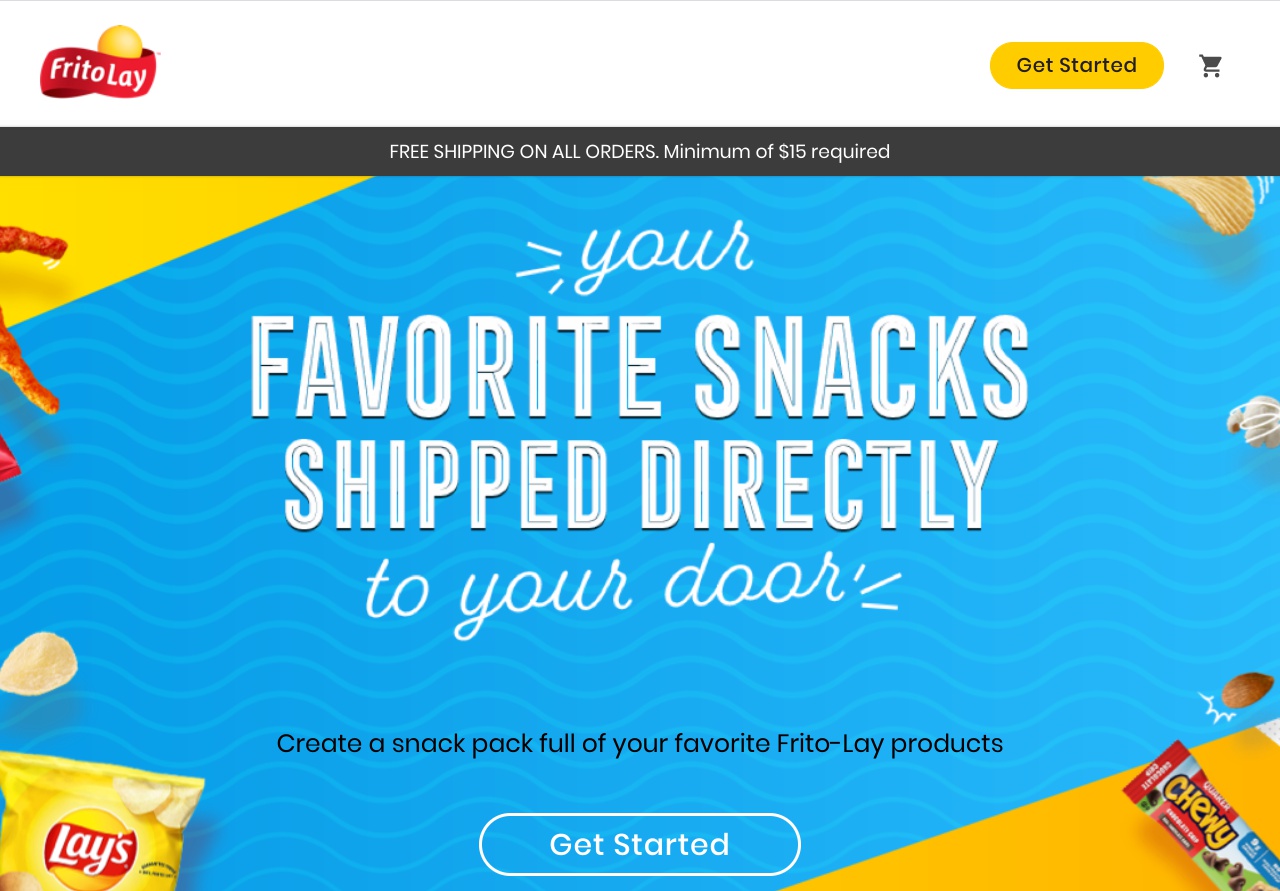1280x891 pixels.
Task: Click the Frito-Lay logo
Action: coord(98,63)
